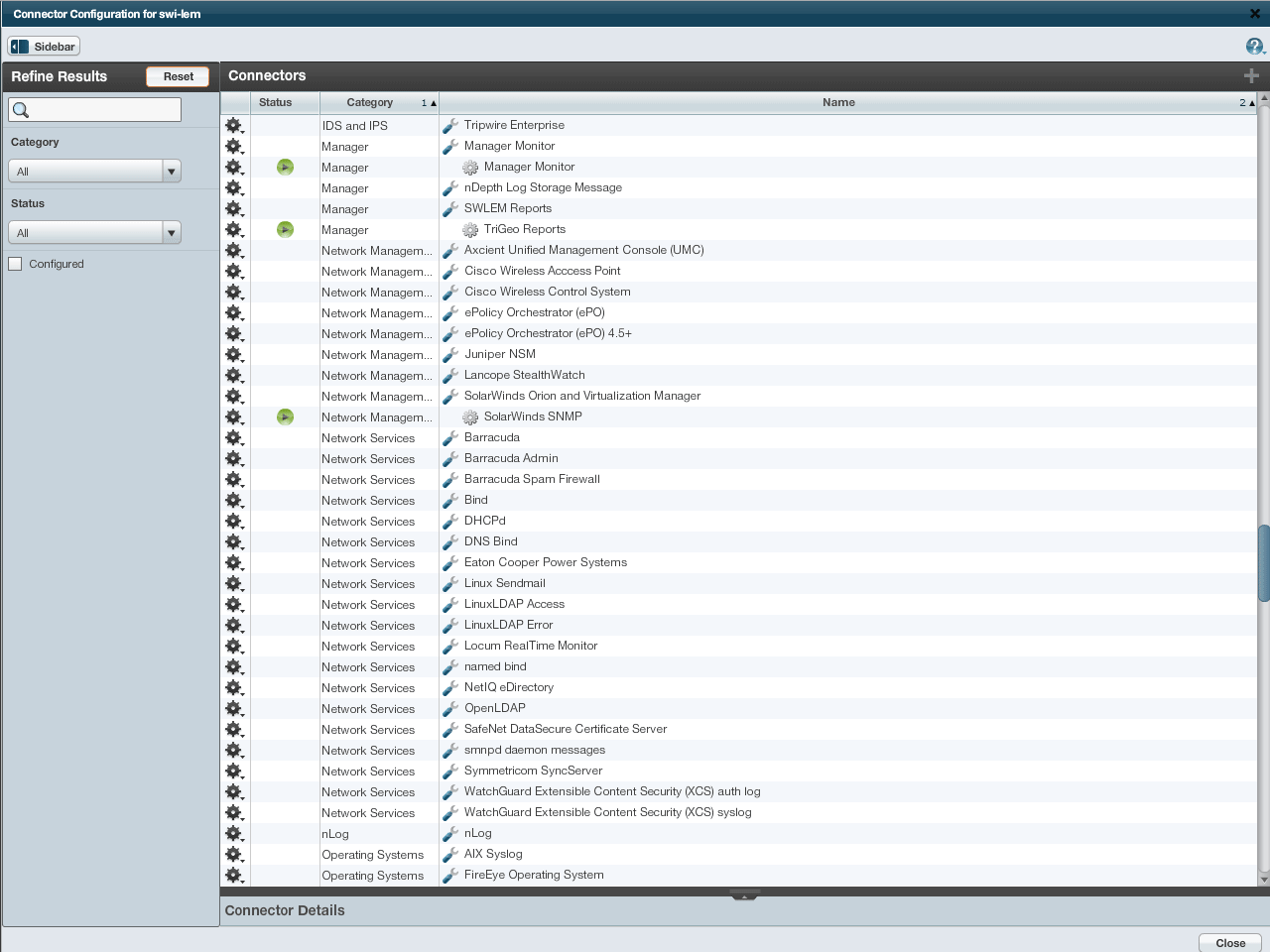Screen dimensions: 1270x952
Task: Expand the Connector Details pane handle
Action: 744,895
